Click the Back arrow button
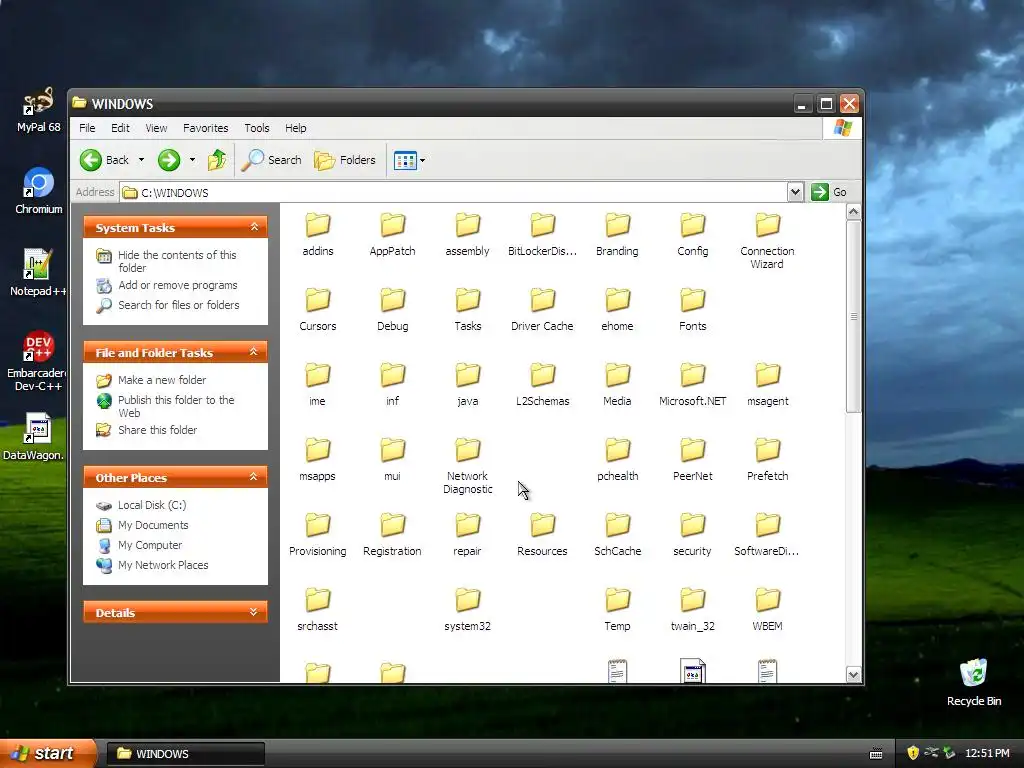This screenshot has height=768, width=1024. [x=104, y=160]
